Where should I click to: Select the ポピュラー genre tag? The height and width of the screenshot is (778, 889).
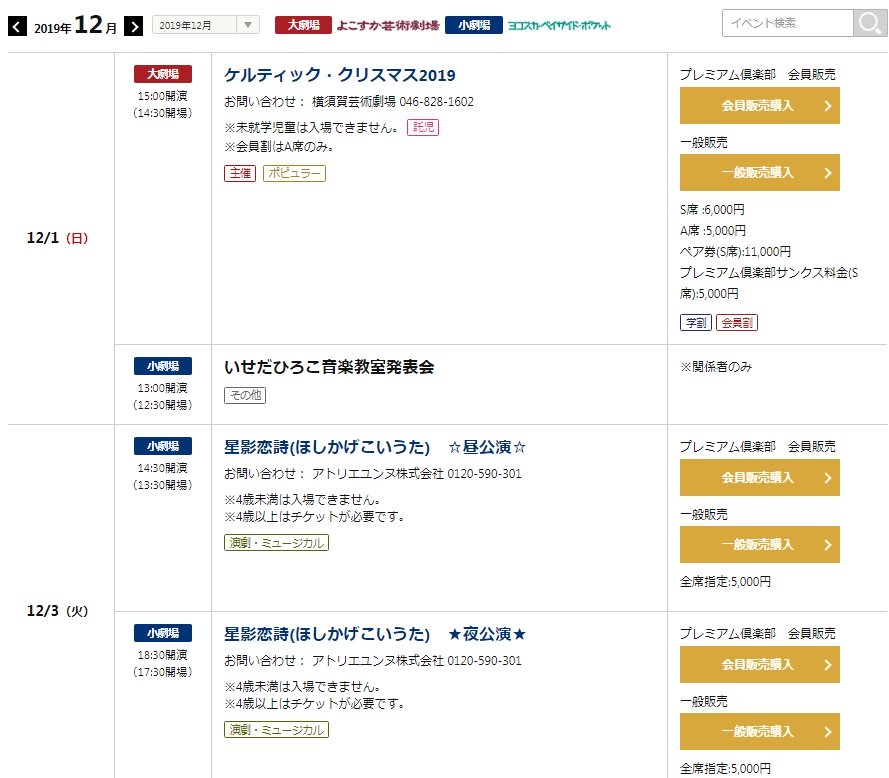tap(294, 173)
